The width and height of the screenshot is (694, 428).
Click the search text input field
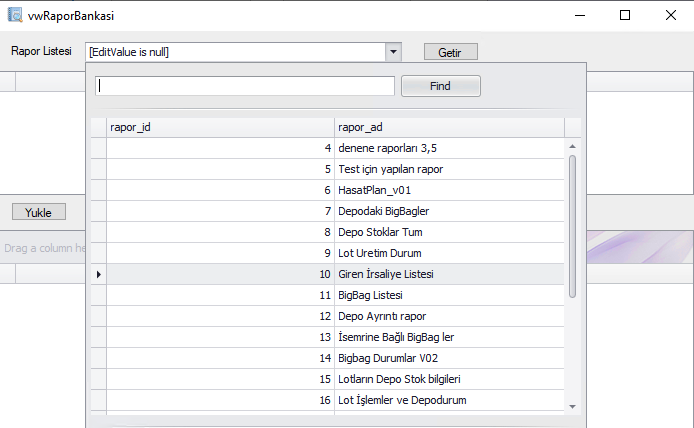click(x=245, y=87)
